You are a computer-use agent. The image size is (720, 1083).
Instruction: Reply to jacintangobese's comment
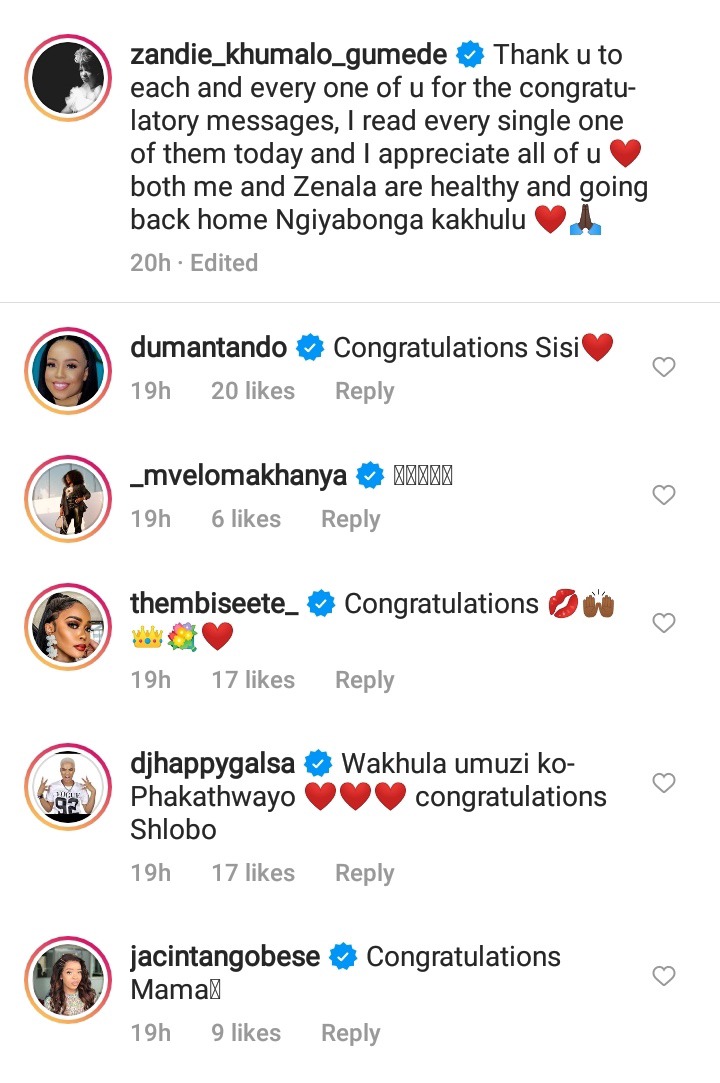click(350, 1033)
